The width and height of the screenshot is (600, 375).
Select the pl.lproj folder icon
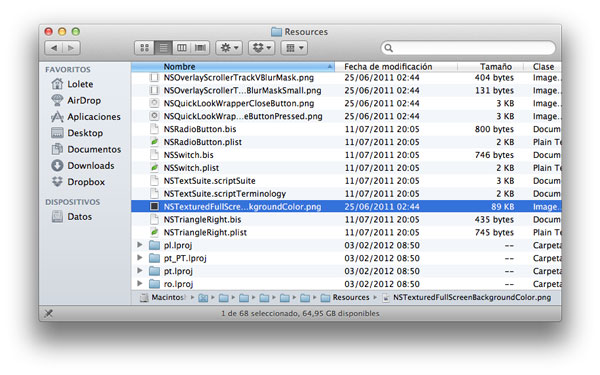(154, 245)
